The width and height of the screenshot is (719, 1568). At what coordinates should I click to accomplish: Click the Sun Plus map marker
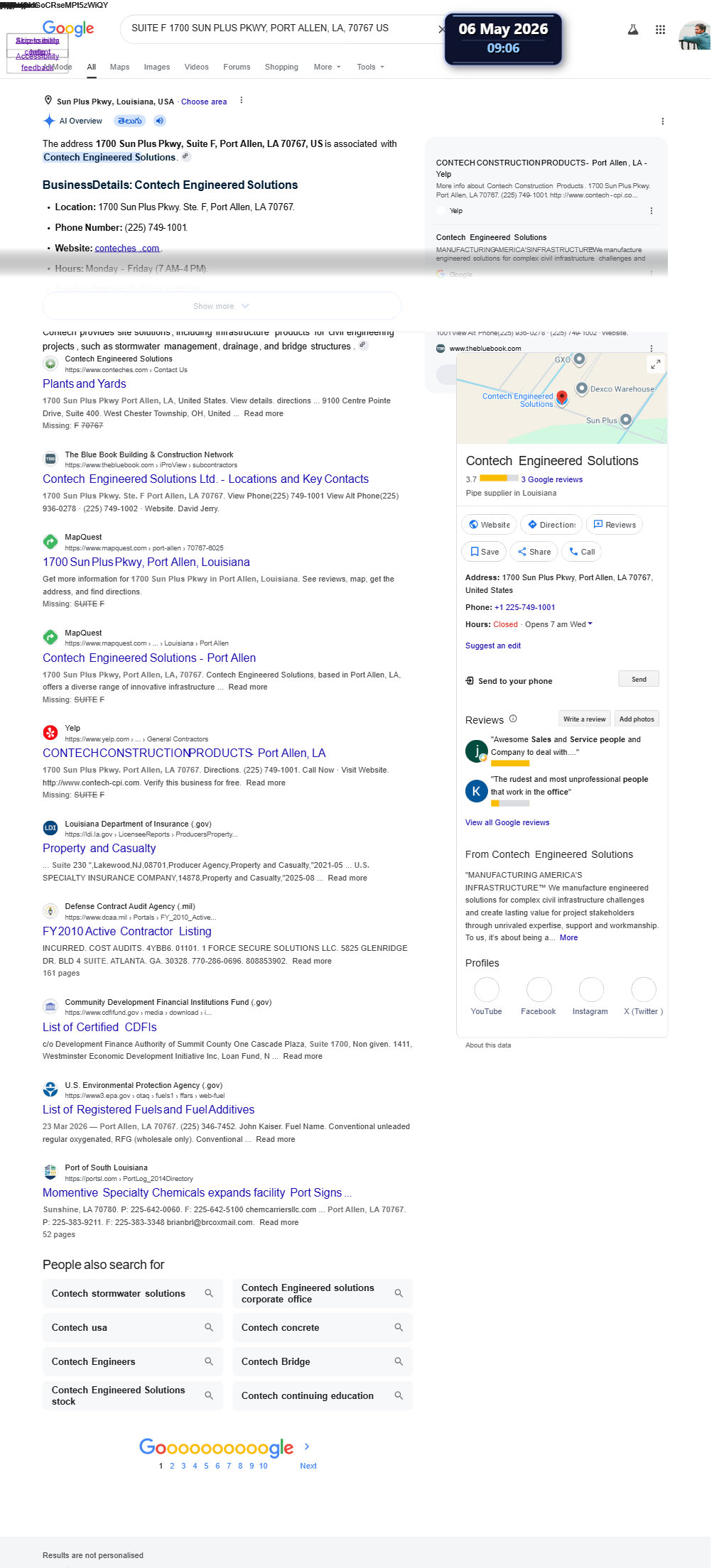coord(626,420)
